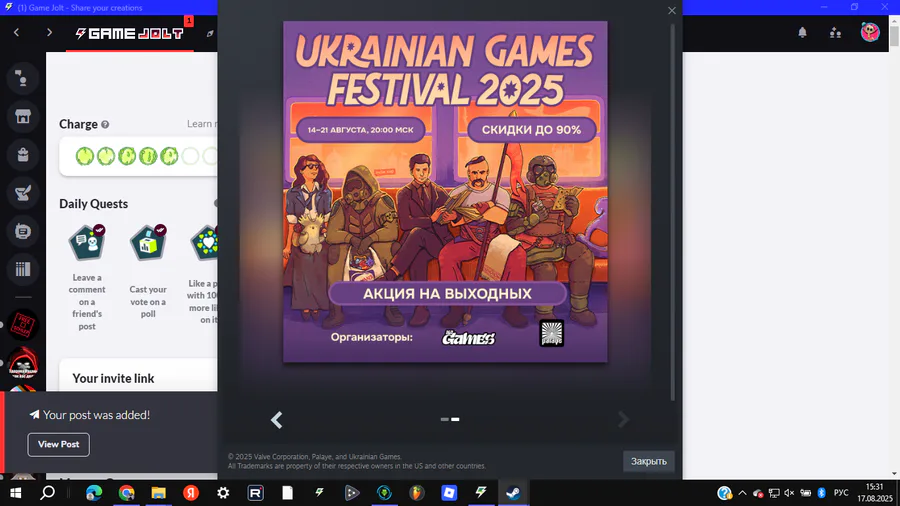Viewport: 900px width, 506px height.
Task: Click the Charge help question mark
Action: [x=105, y=124]
